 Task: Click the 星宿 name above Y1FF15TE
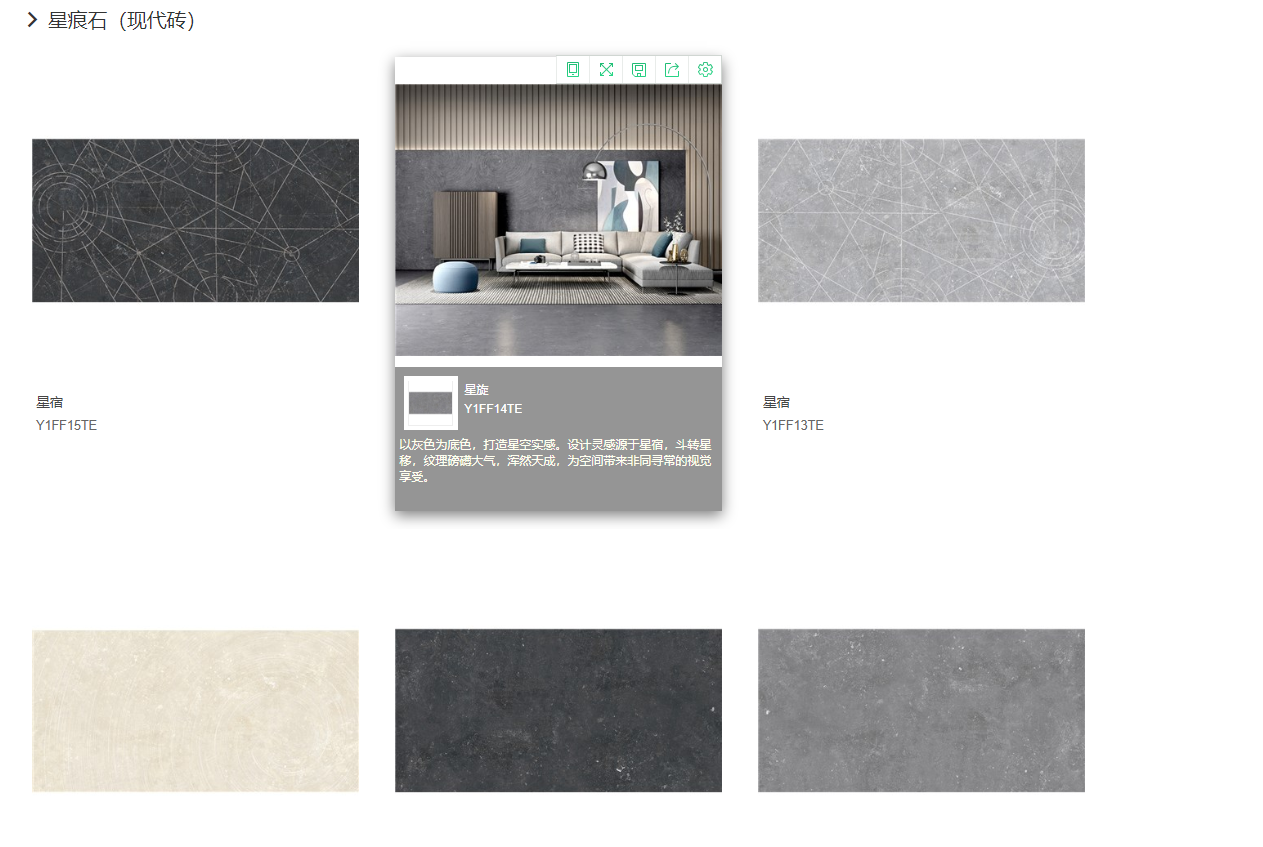point(50,402)
